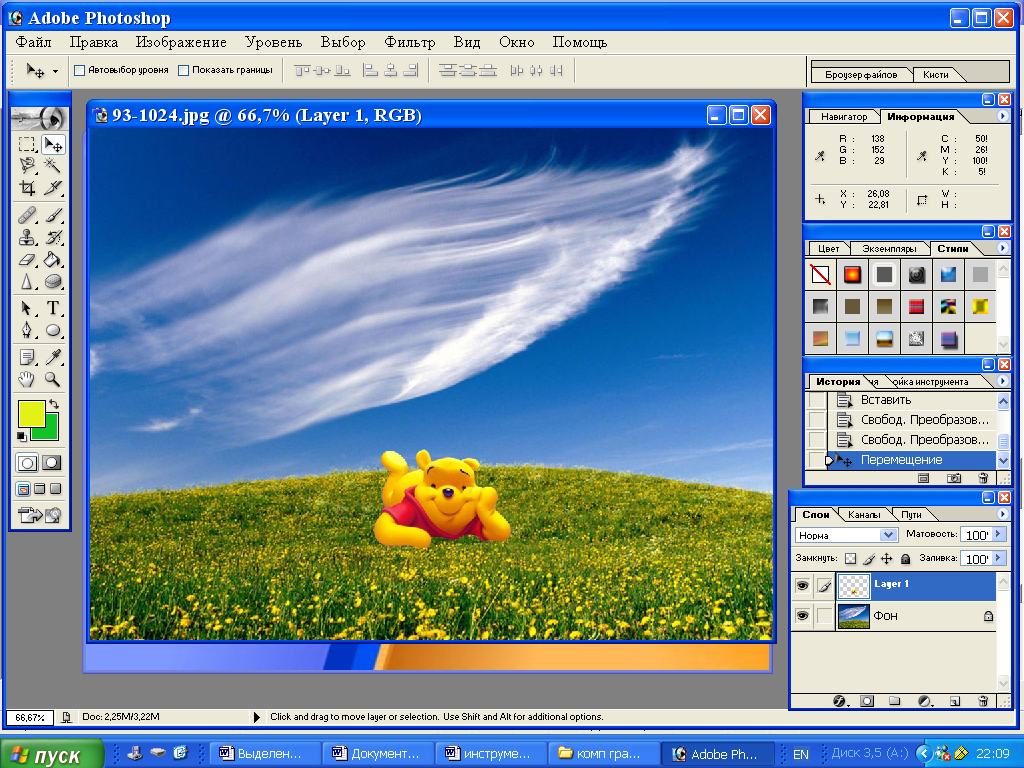Image resolution: width=1024 pixels, height=768 pixels.
Task: Switch to Quick Mask mode
Action: coord(52,463)
